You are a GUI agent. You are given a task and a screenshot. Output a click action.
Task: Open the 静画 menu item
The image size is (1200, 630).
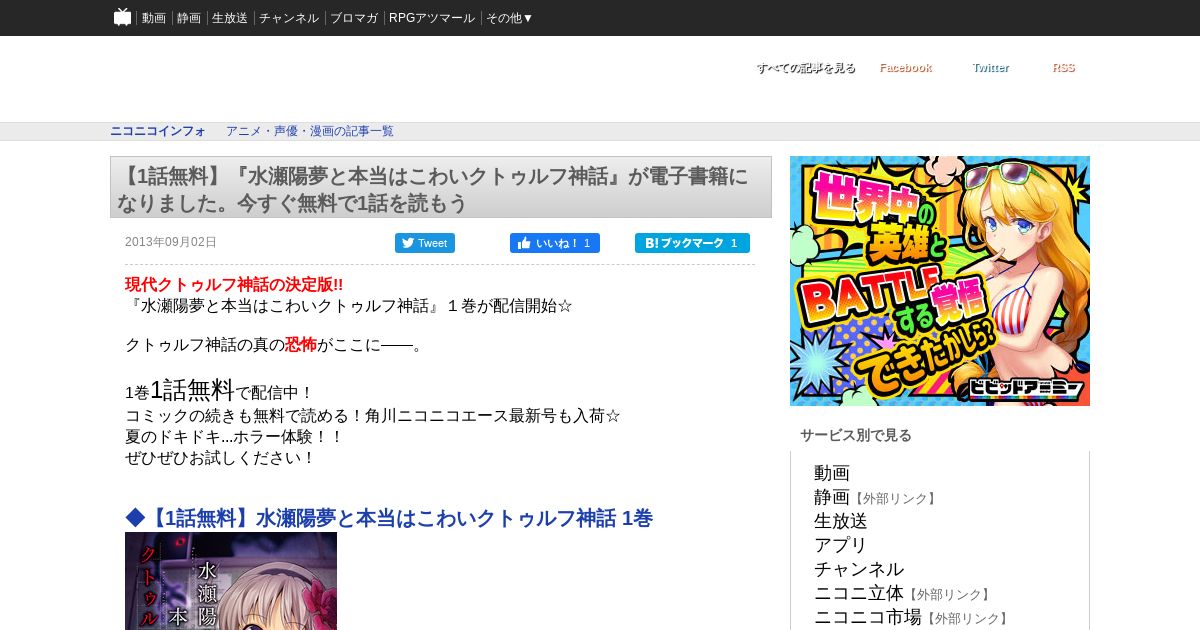[189, 18]
